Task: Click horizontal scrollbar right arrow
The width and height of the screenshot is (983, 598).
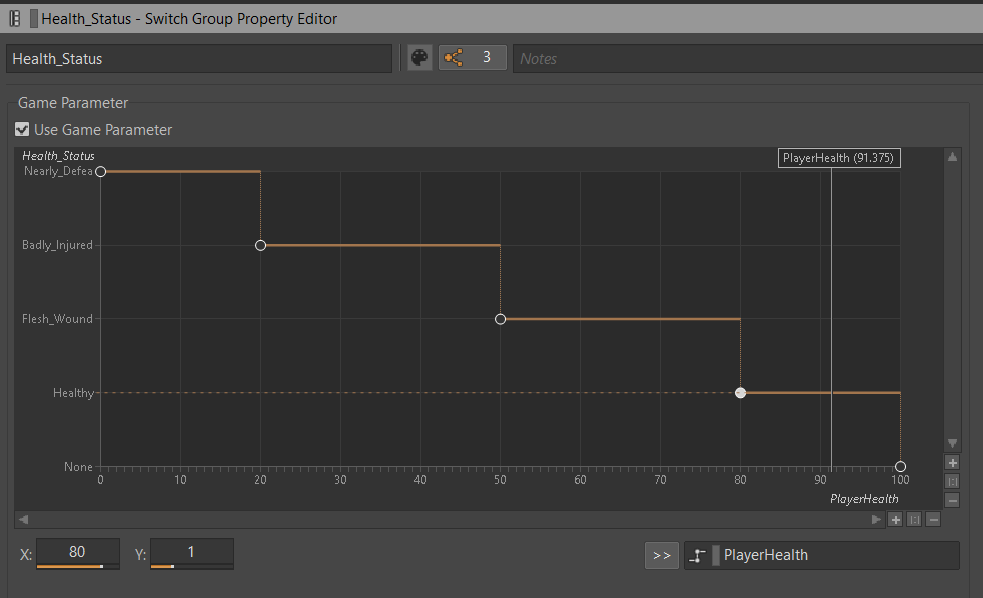Action: 876,519
